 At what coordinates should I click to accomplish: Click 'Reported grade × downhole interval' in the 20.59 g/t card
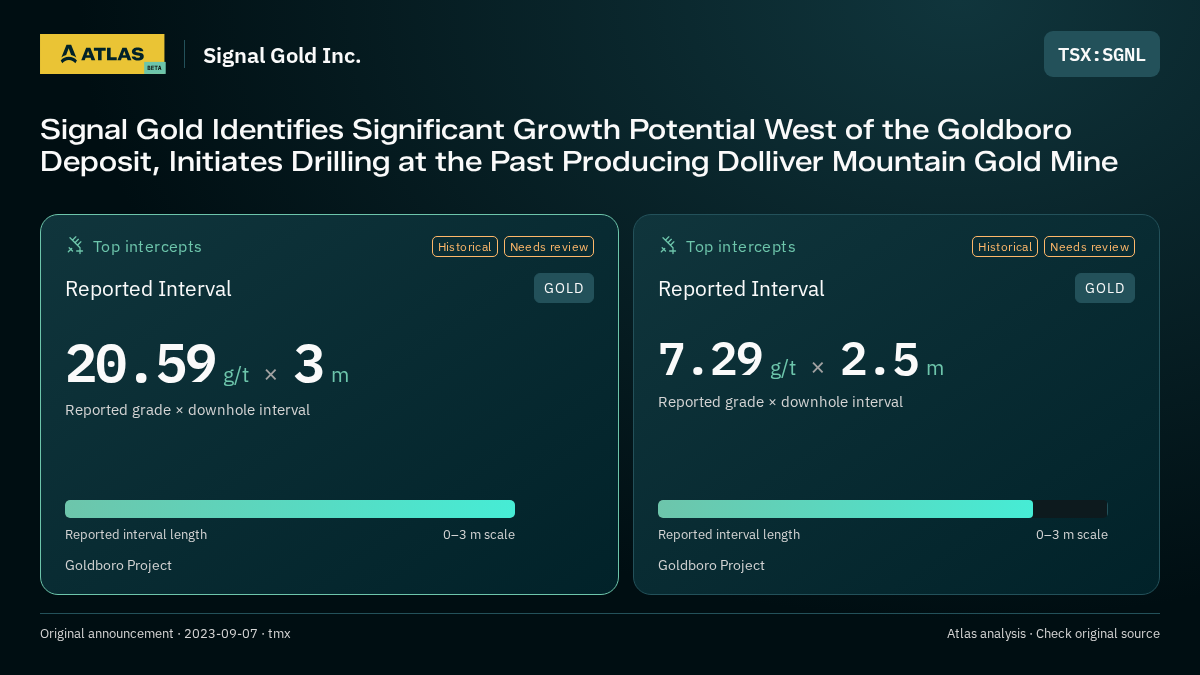click(x=187, y=410)
